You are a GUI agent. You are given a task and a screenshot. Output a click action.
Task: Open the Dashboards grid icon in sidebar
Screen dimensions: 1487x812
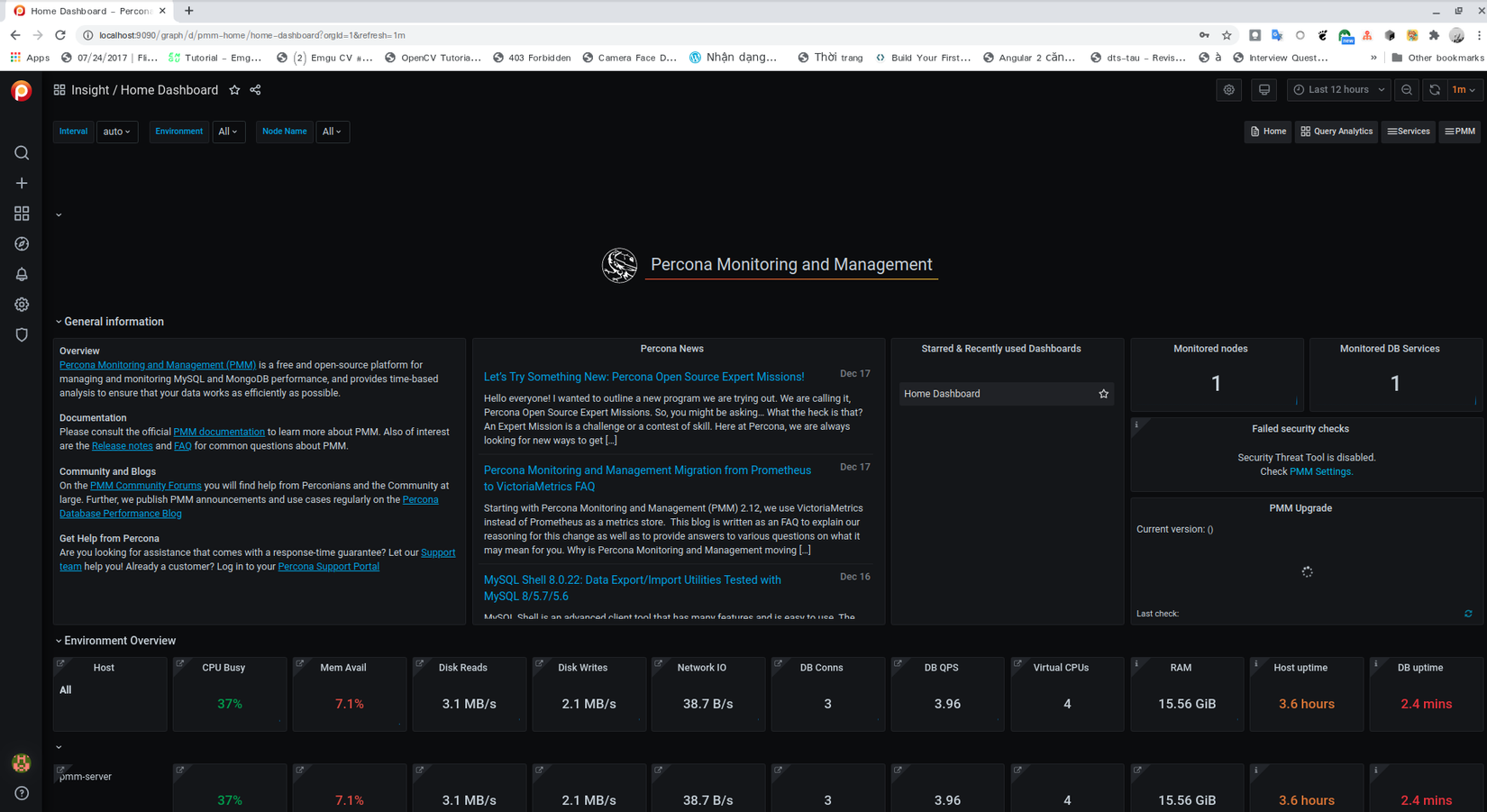point(22,214)
